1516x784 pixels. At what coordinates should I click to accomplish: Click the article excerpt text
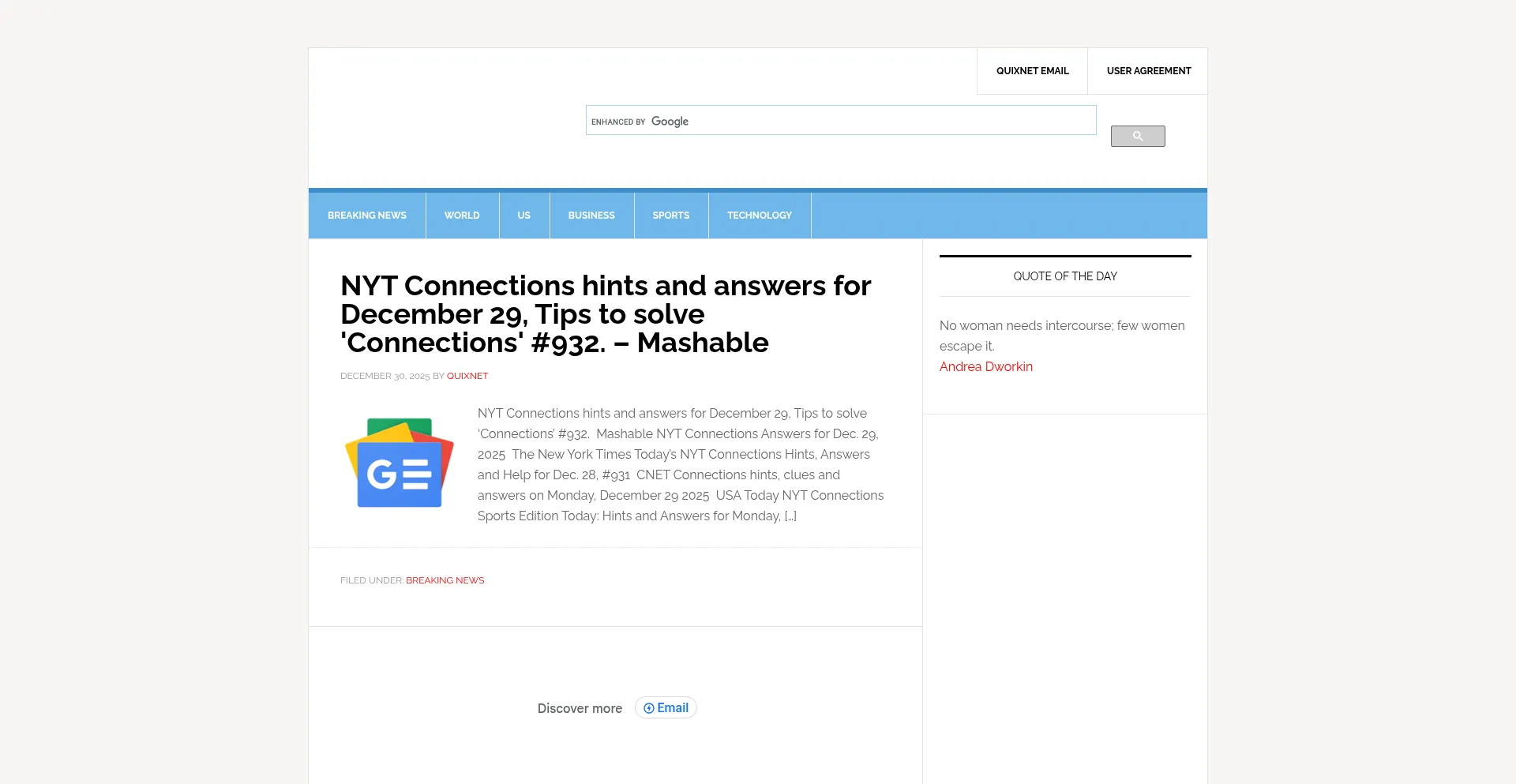pos(680,464)
